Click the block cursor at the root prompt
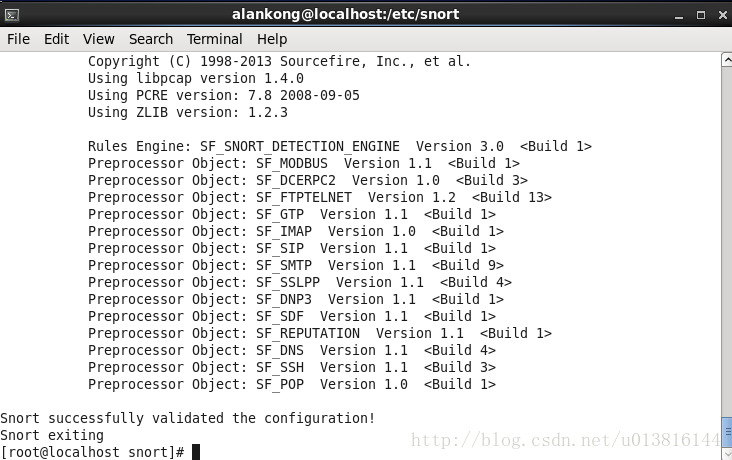Viewport: 732px width, 460px height. (196, 452)
